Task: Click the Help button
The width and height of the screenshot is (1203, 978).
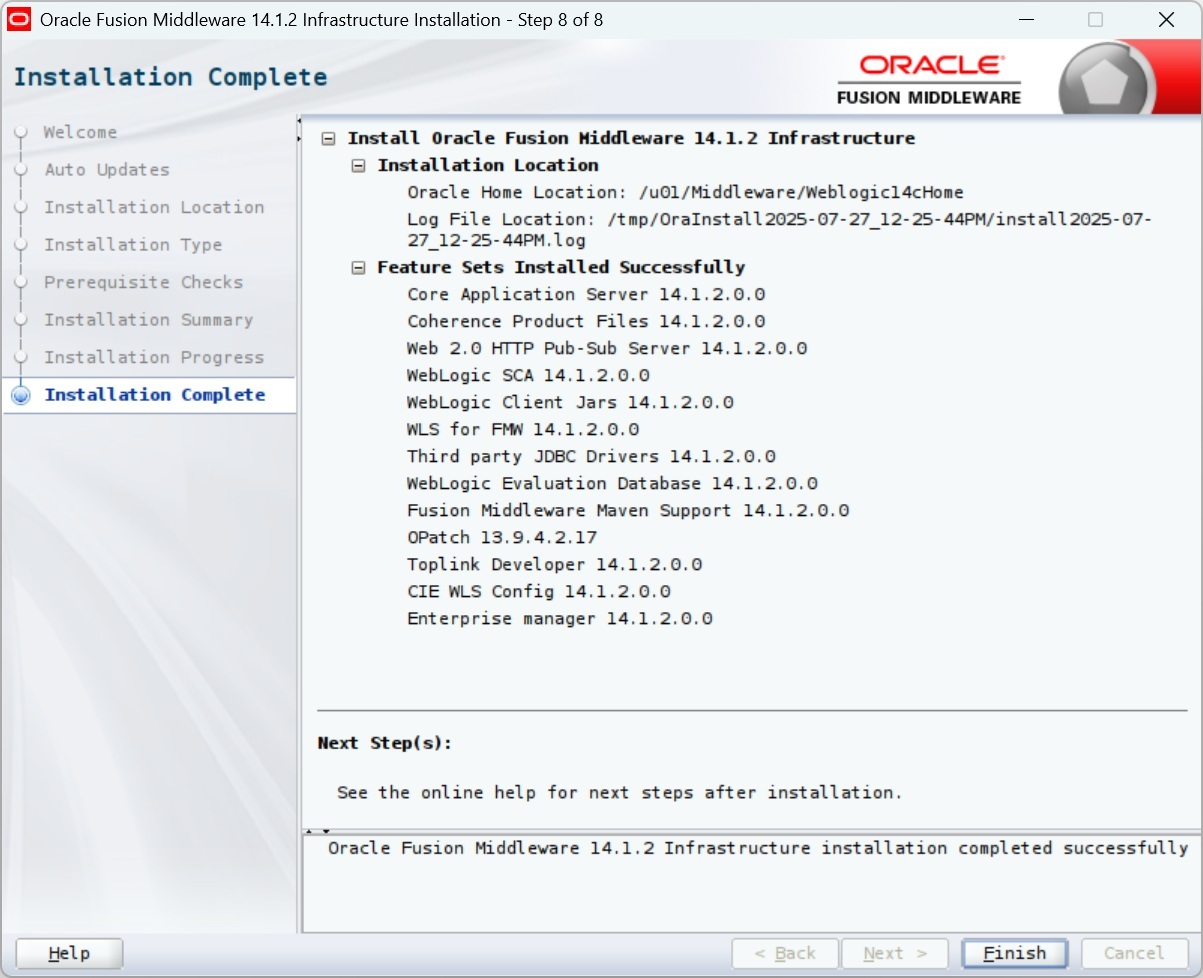Action: point(69,953)
